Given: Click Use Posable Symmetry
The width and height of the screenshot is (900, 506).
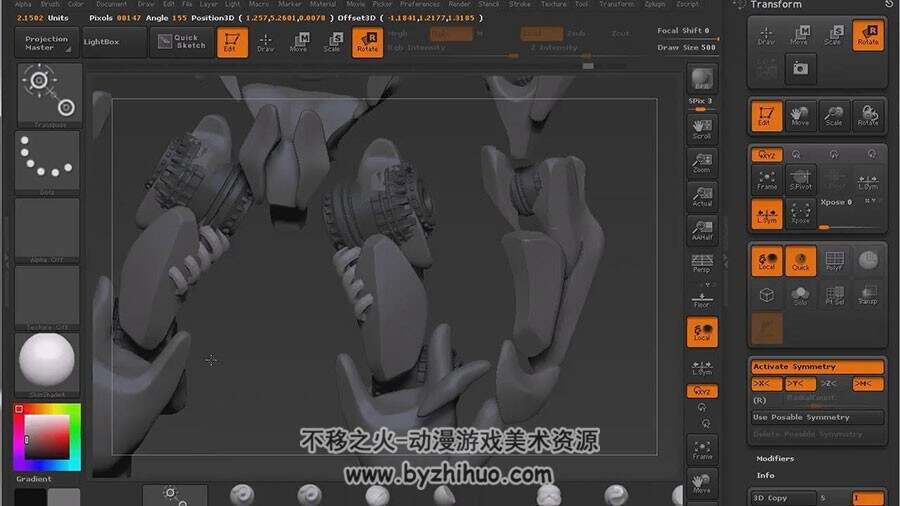Looking at the screenshot, I should (x=817, y=417).
